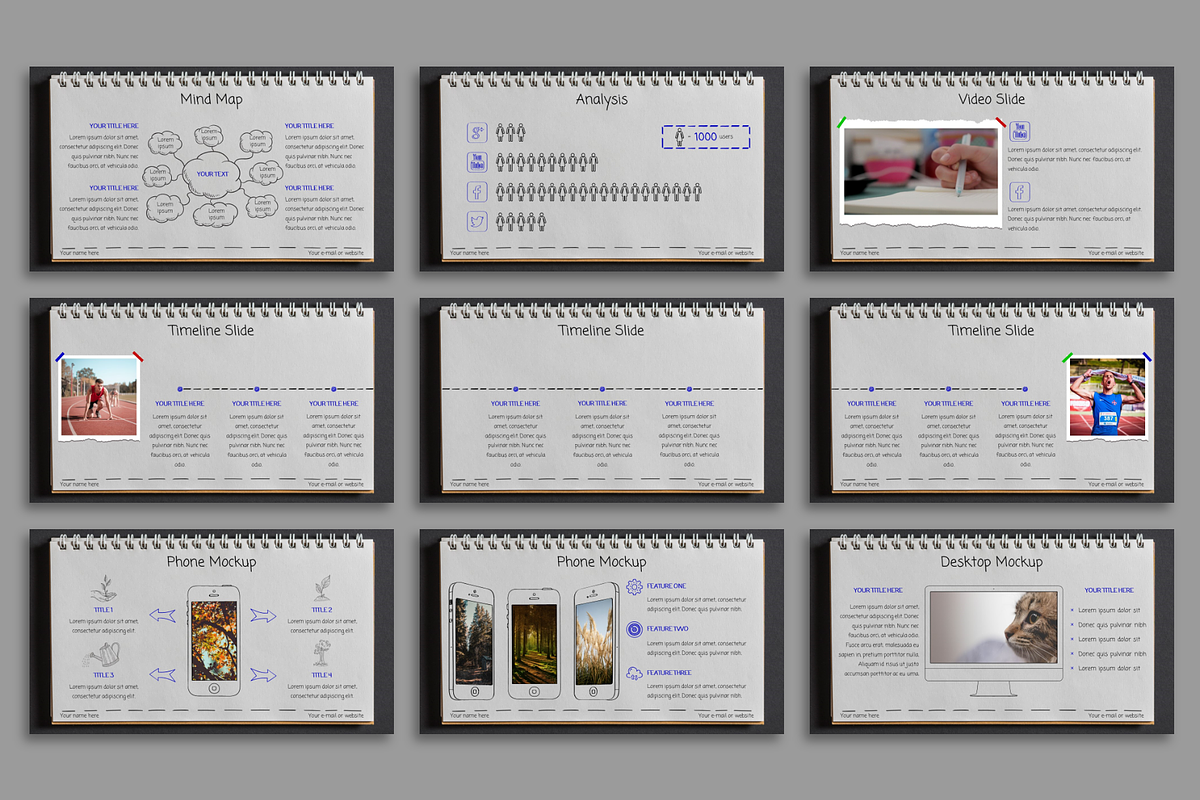
Task: Click the monitor stand of the Desktop Mockup
Action: pyautogui.click(x=993, y=690)
